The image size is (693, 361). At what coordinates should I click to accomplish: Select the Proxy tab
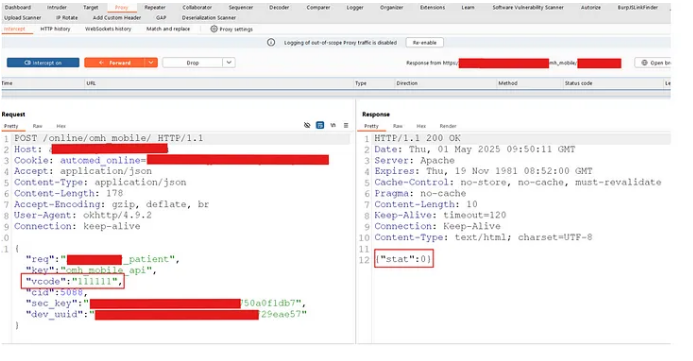click(x=122, y=8)
